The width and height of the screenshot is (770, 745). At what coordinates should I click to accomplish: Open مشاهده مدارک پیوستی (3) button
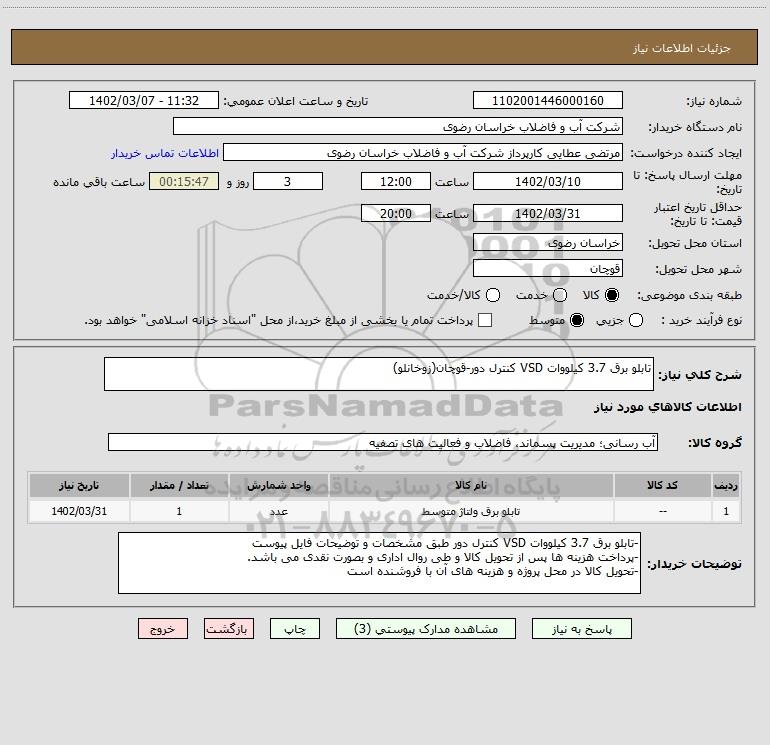pos(426,629)
